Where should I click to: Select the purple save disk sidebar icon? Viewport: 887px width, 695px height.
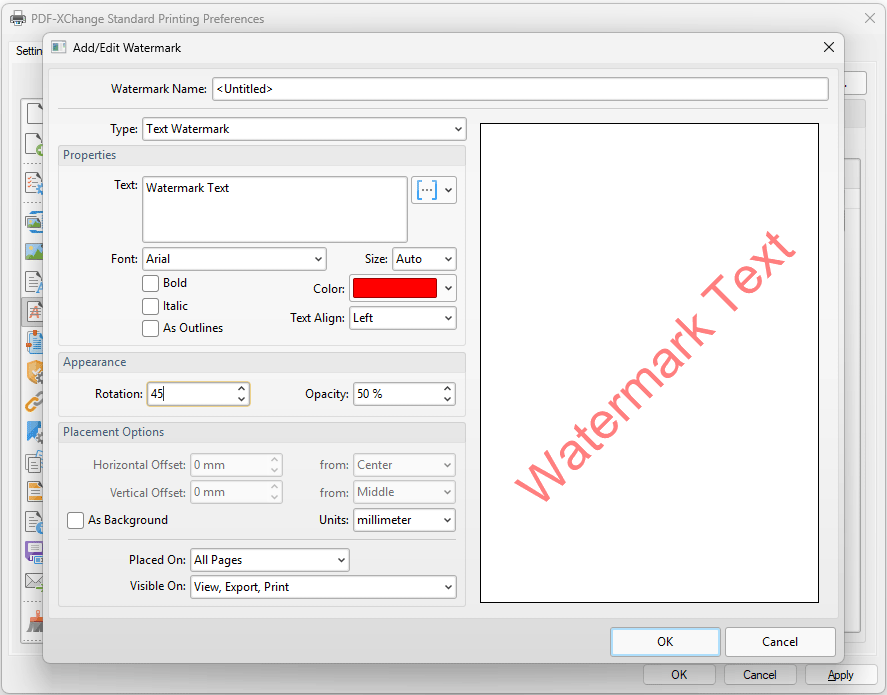click(x=34, y=552)
